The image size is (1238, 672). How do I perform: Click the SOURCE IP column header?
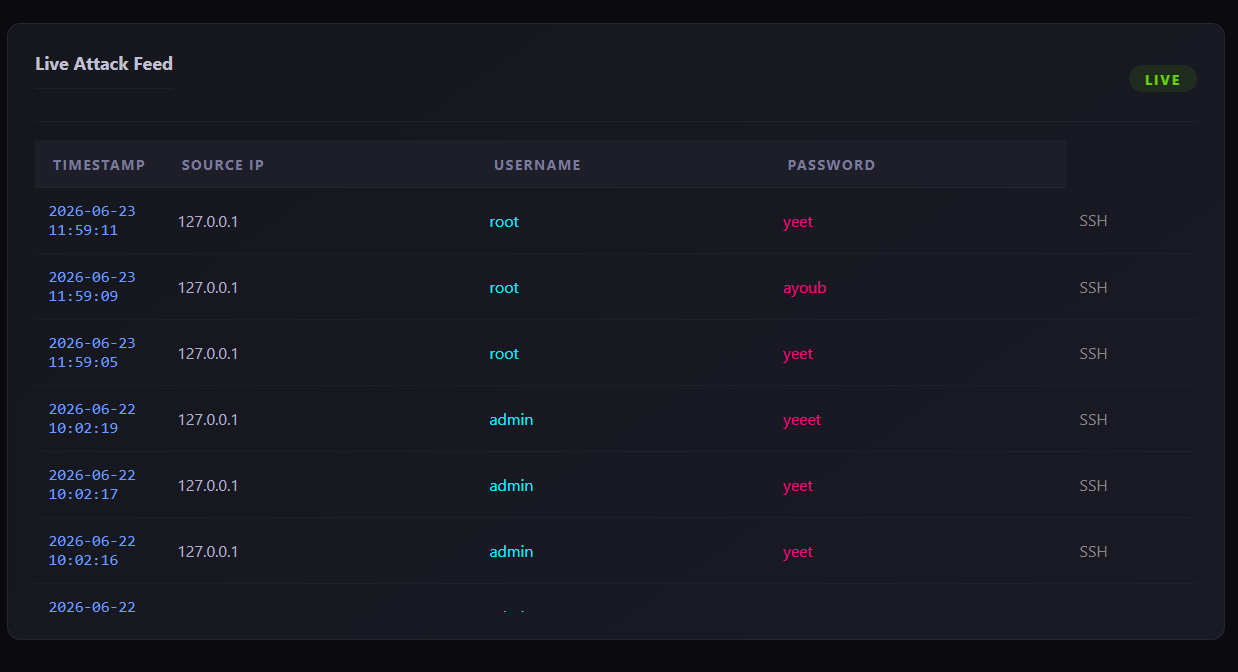pyautogui.click(x=223, y=165)
